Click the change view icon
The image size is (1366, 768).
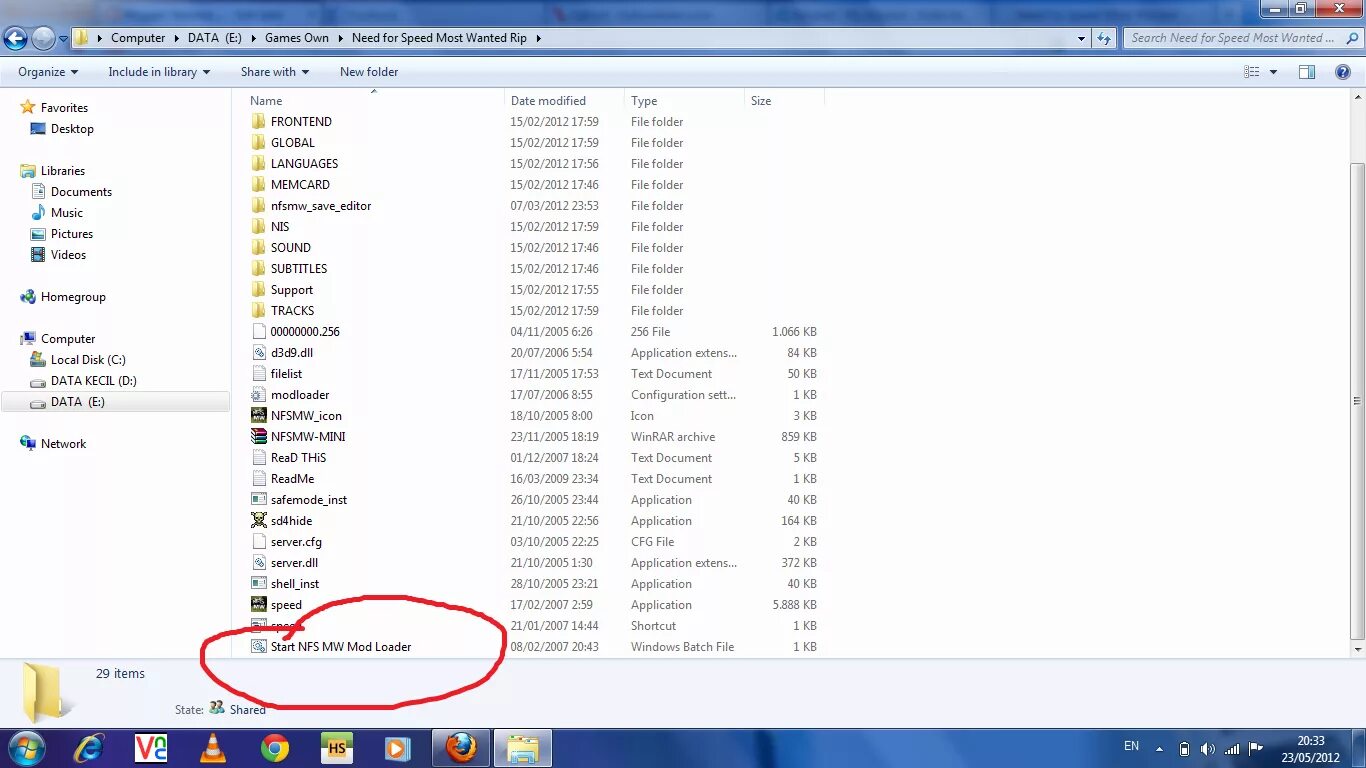click(x=1251, y=72)
